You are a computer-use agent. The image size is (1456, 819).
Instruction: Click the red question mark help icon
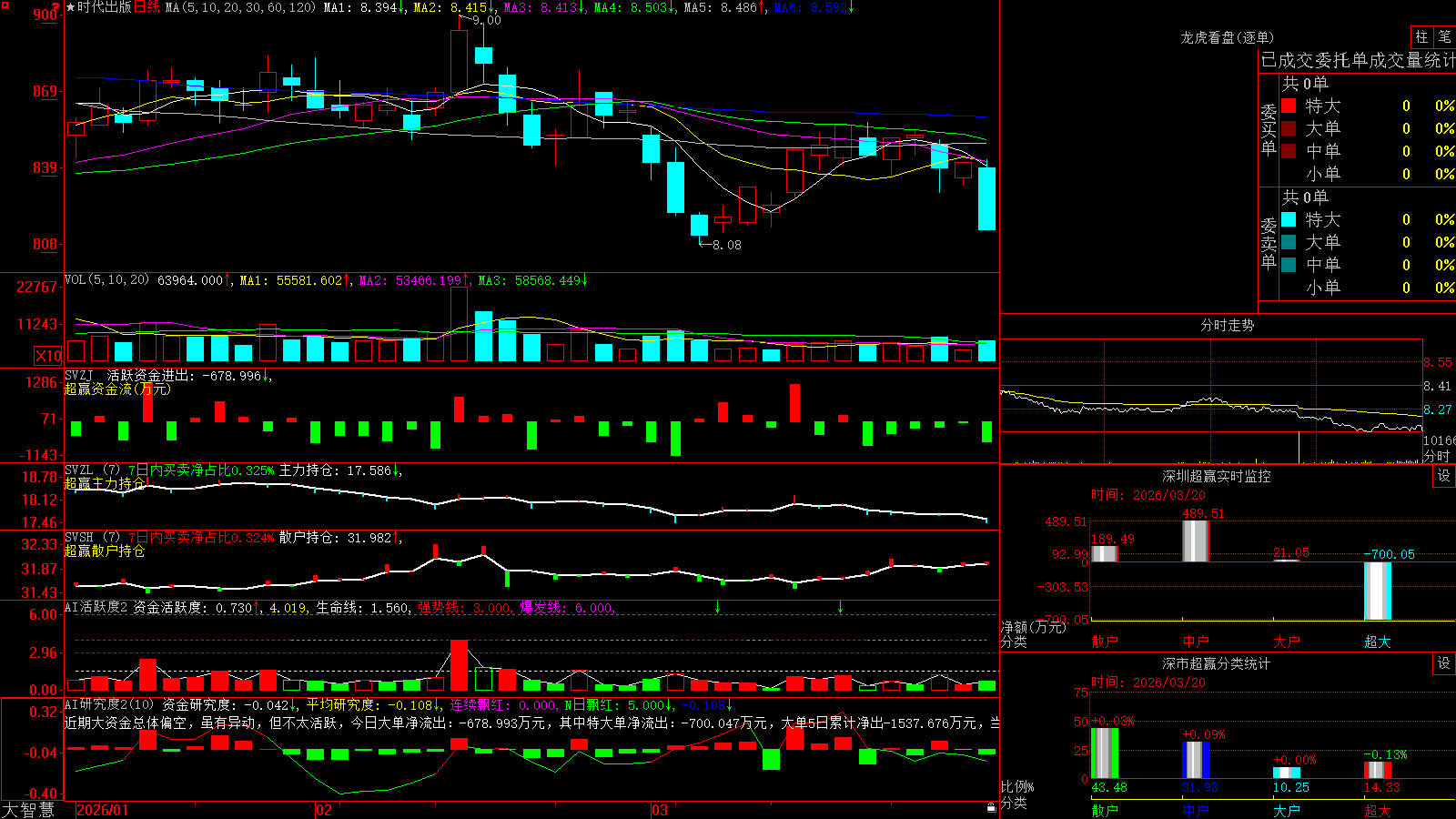tap(56, 7)
